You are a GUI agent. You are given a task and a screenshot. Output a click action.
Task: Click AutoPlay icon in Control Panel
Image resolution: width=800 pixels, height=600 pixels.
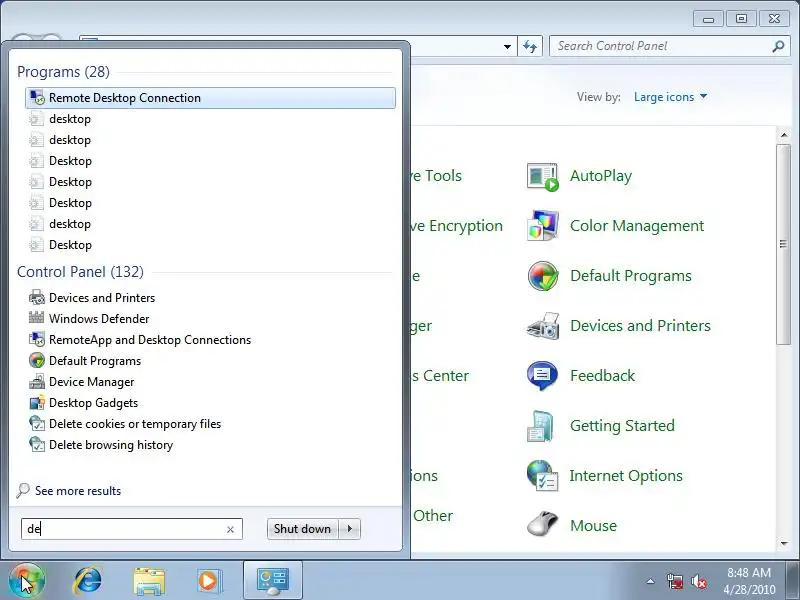point(542,177)
